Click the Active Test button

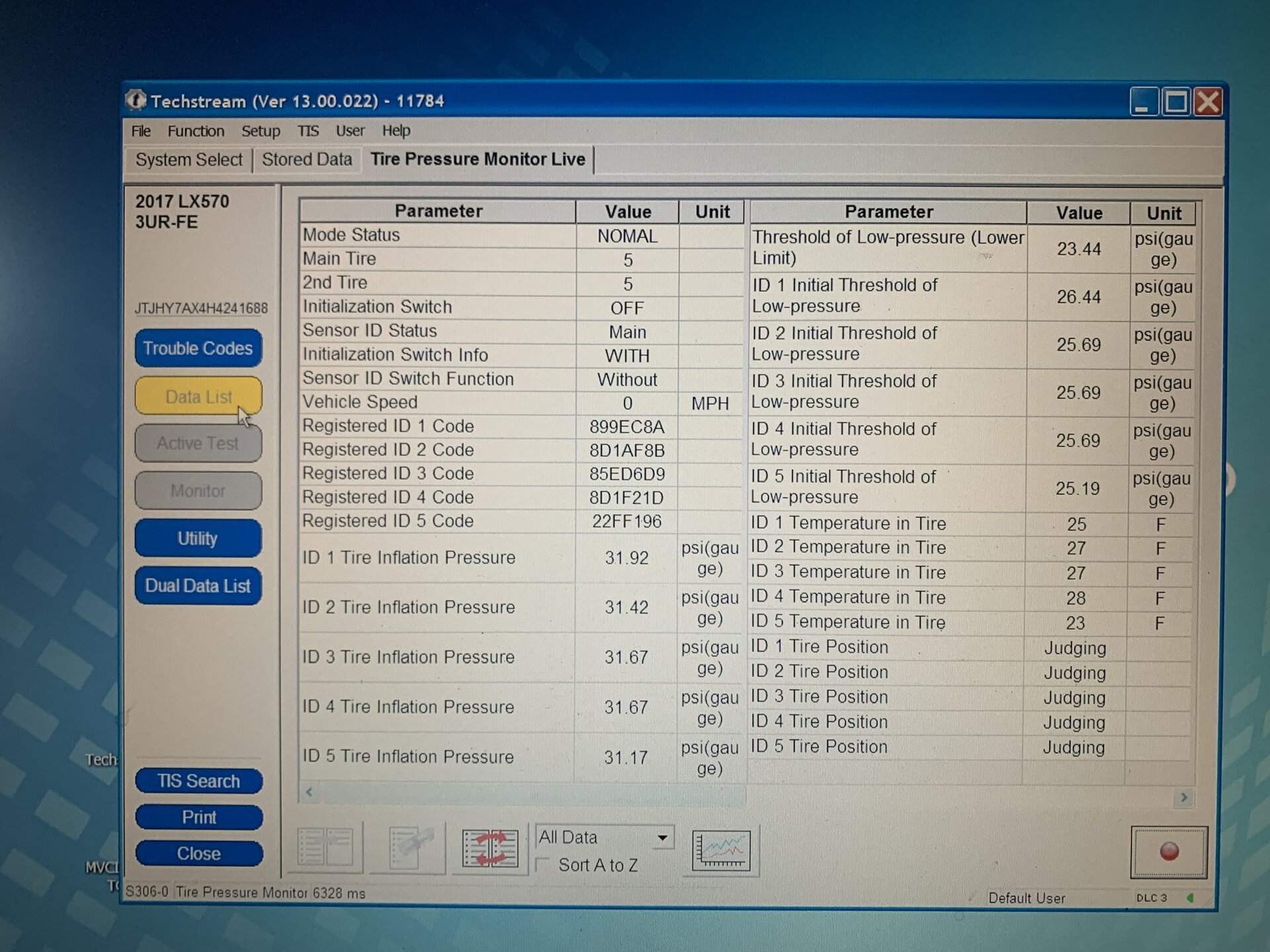198,444
